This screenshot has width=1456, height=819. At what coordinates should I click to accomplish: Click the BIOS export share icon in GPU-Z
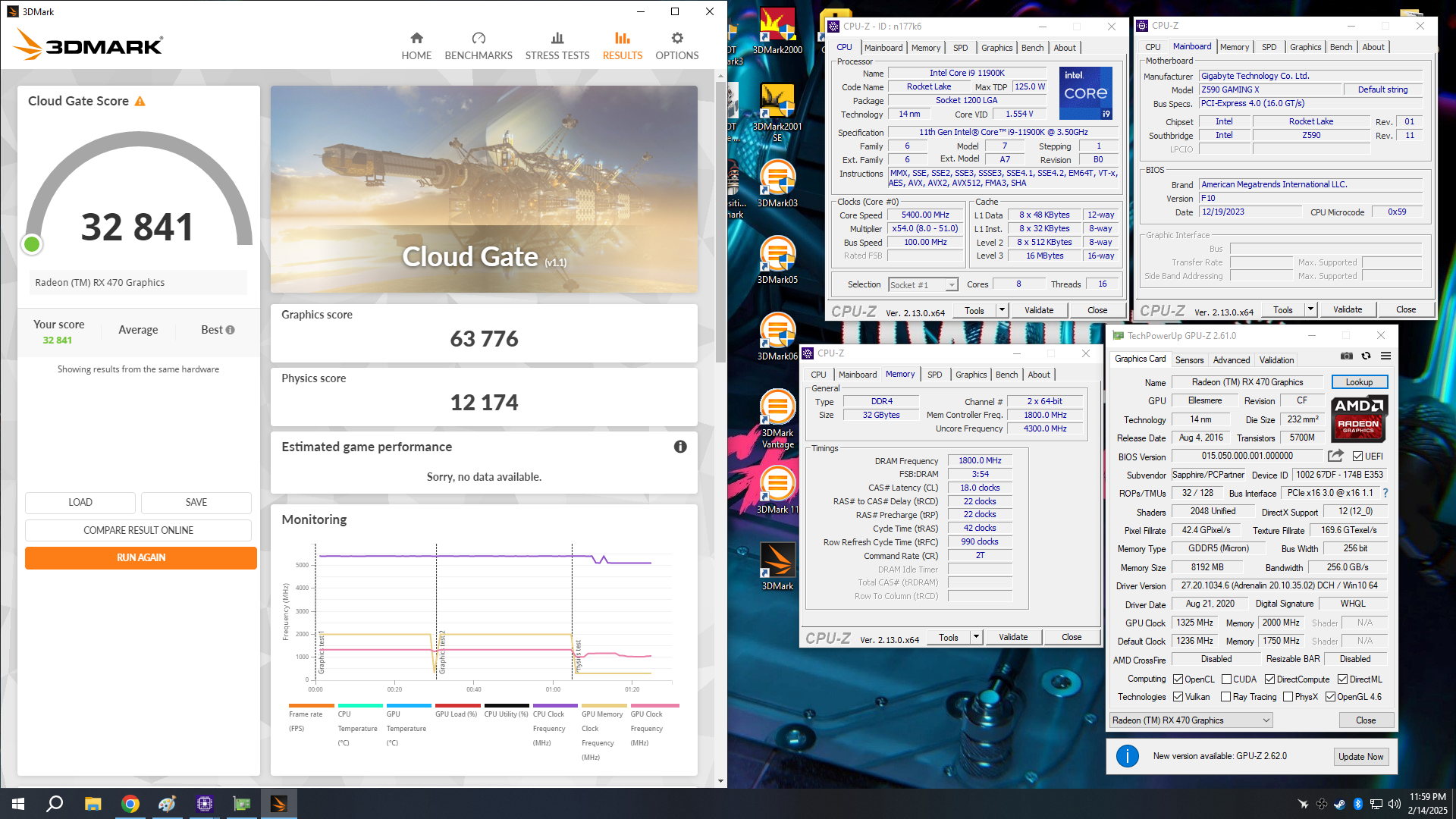pyautogui.click(x=1335, y=456)
